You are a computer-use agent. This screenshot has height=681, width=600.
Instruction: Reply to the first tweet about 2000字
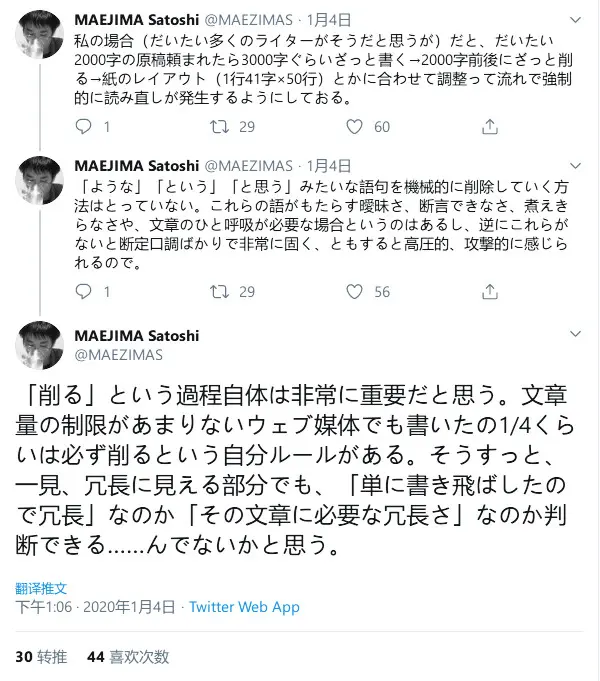(x=84, y=127)
